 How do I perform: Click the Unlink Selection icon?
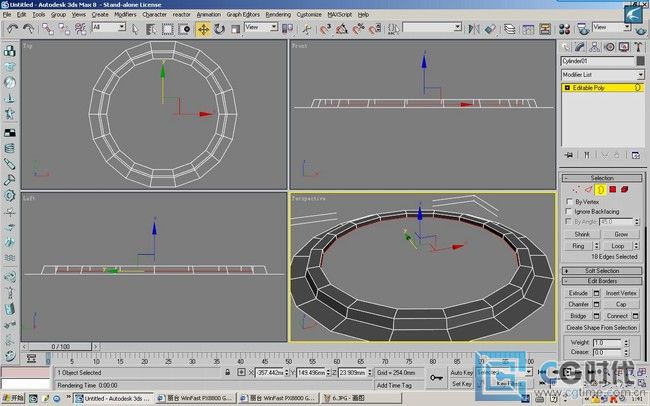(x=64, y=29)
